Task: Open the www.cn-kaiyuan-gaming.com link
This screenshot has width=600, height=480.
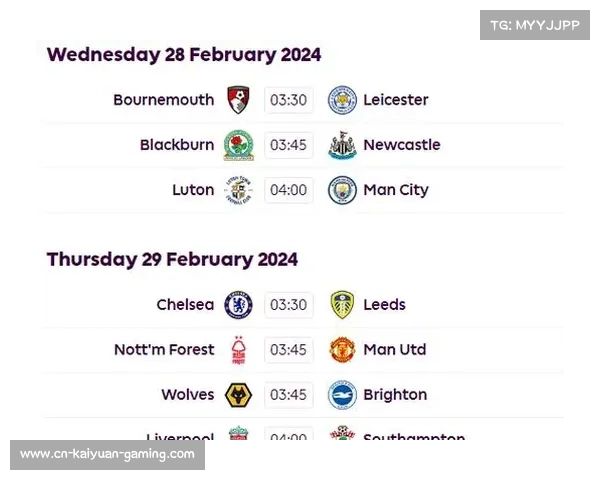Action: (108, 455)
